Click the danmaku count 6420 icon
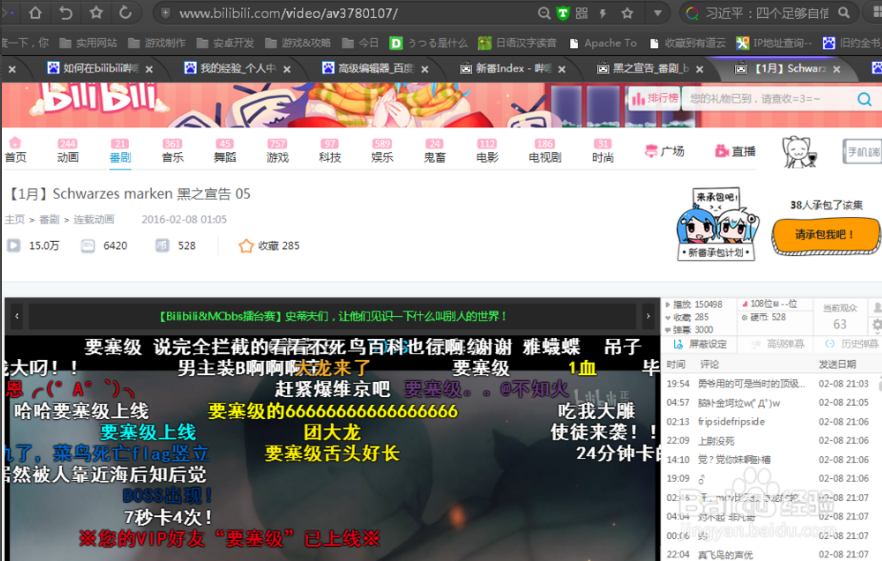The image size is (882, 561). click(88, 245)
